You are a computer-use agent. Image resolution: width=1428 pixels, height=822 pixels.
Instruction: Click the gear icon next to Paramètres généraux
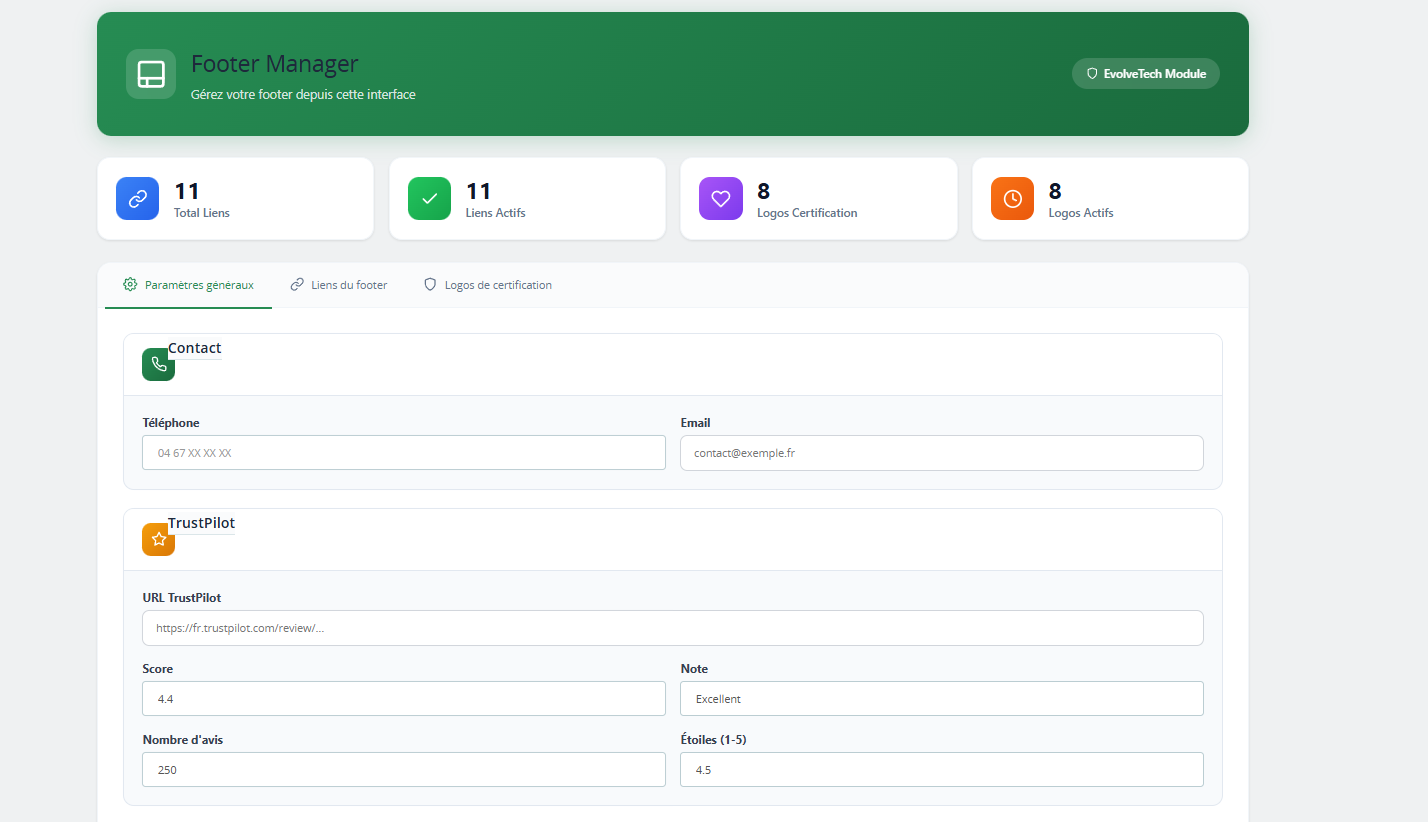pyautogui.click(x=129, y=284)
